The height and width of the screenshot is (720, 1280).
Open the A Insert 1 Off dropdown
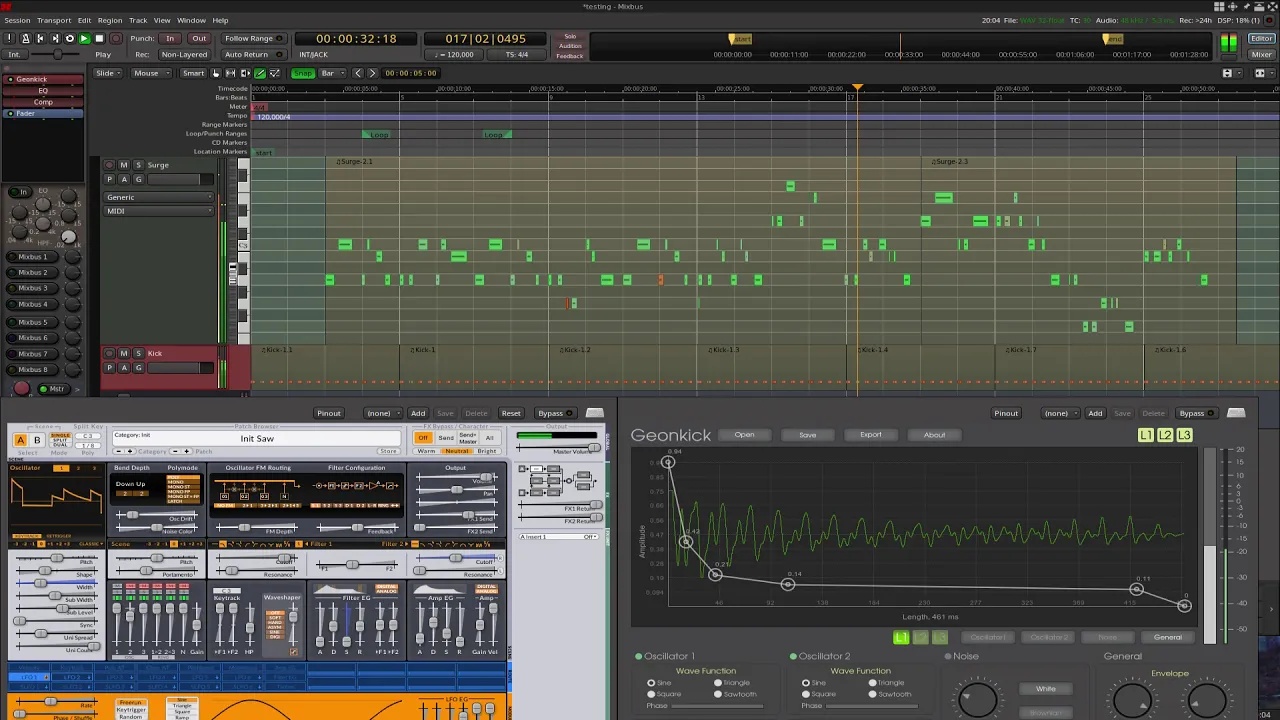[x=559, y=537]
